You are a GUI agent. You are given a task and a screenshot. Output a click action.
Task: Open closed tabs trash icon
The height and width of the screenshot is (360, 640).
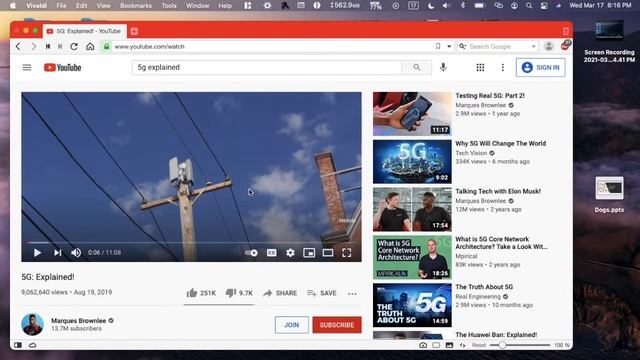click(x=565, y=31)
